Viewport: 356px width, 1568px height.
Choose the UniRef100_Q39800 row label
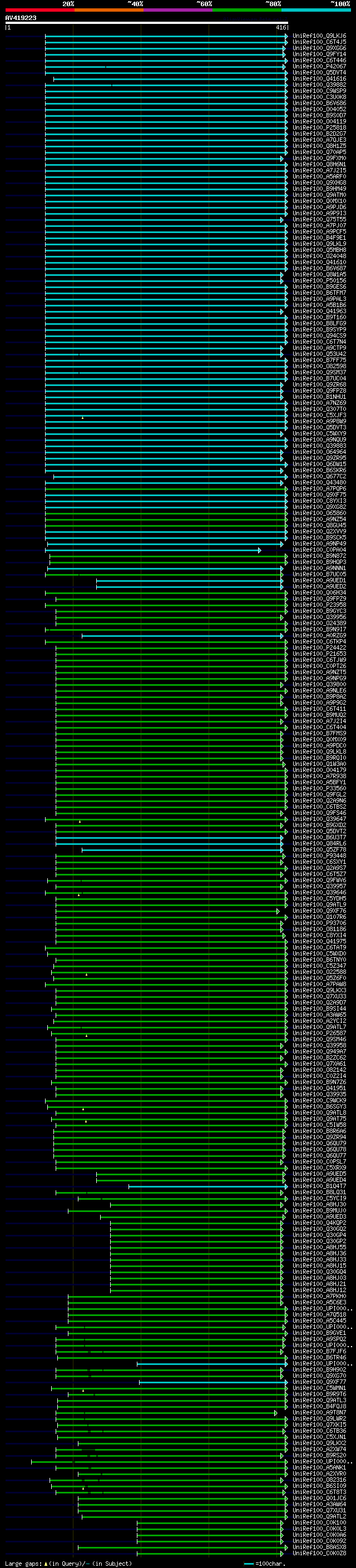pyautogui.click(x=319, y=684)
